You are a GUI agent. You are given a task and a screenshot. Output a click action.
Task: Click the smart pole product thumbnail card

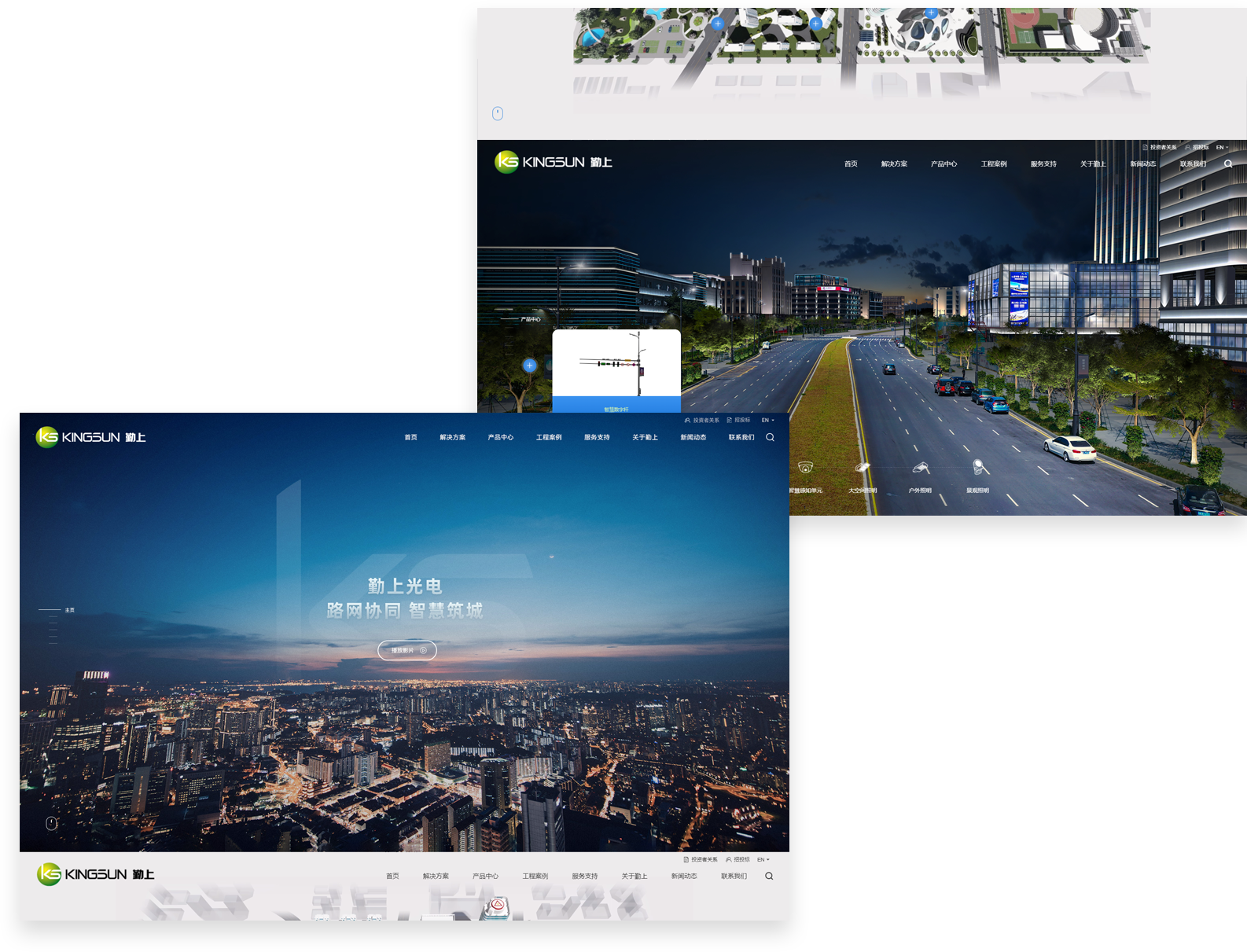(616, 366)
